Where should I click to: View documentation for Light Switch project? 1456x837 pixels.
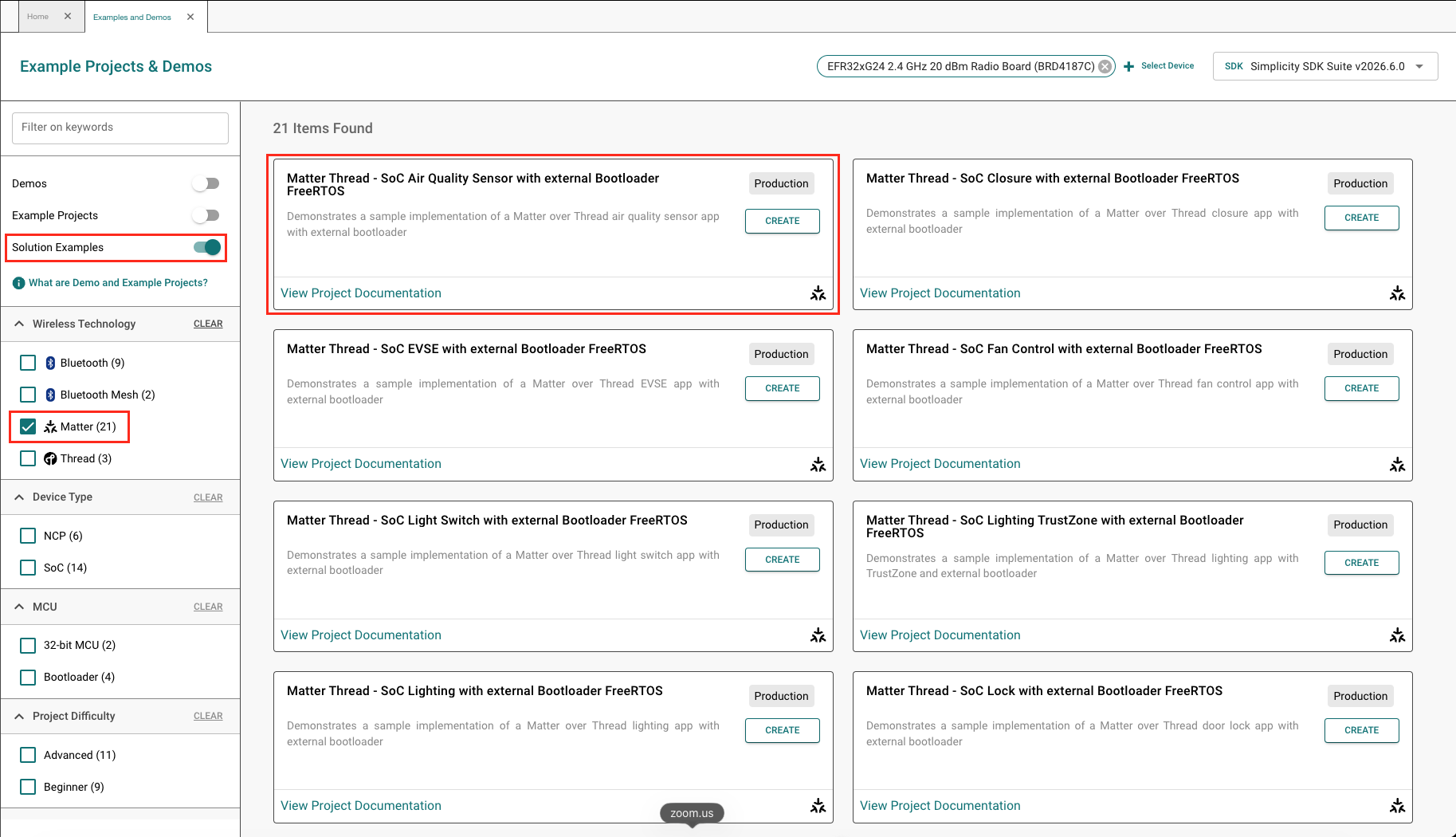[361, 635]
